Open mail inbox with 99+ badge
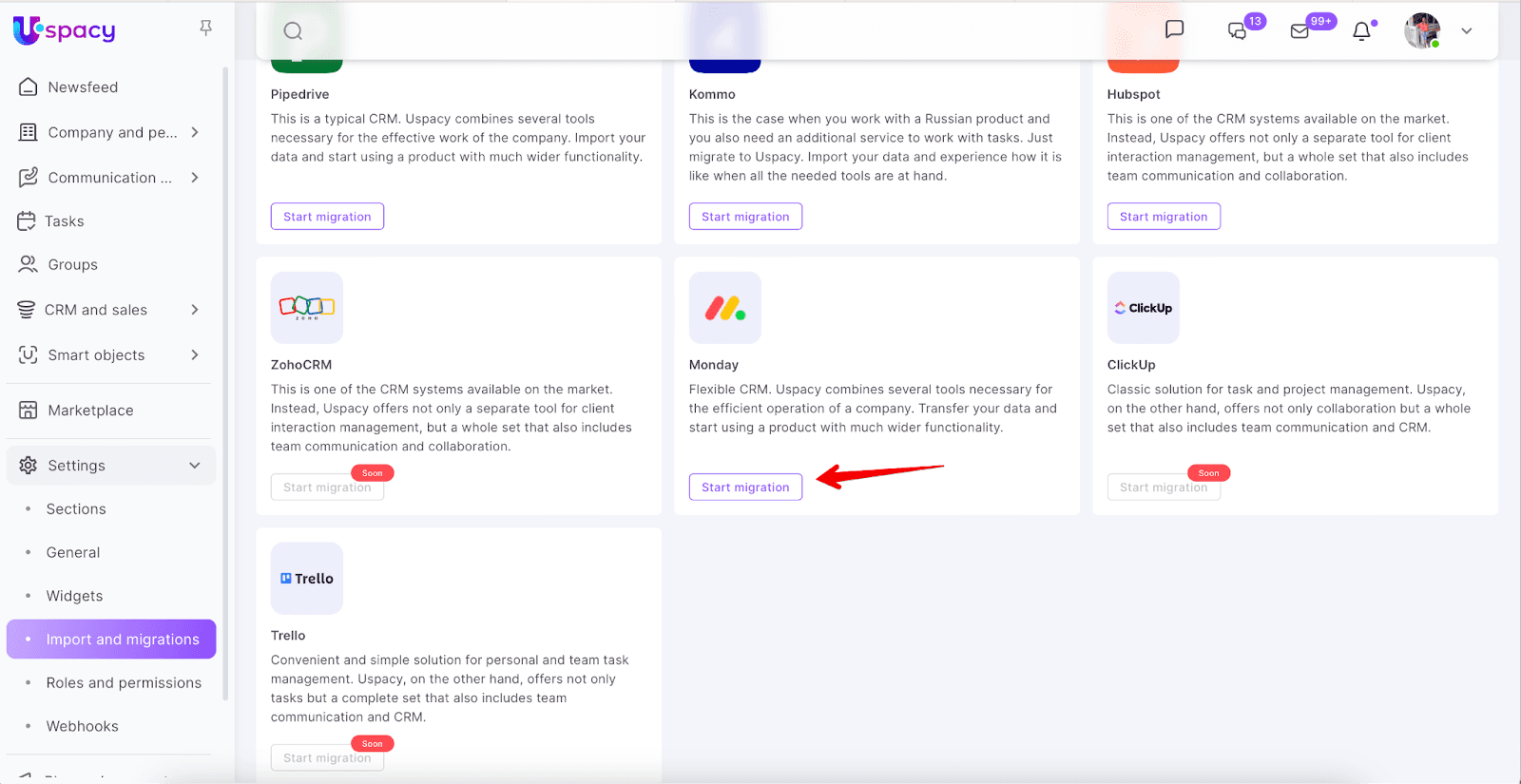The image size is (1521, 784). pos(1300,31)
